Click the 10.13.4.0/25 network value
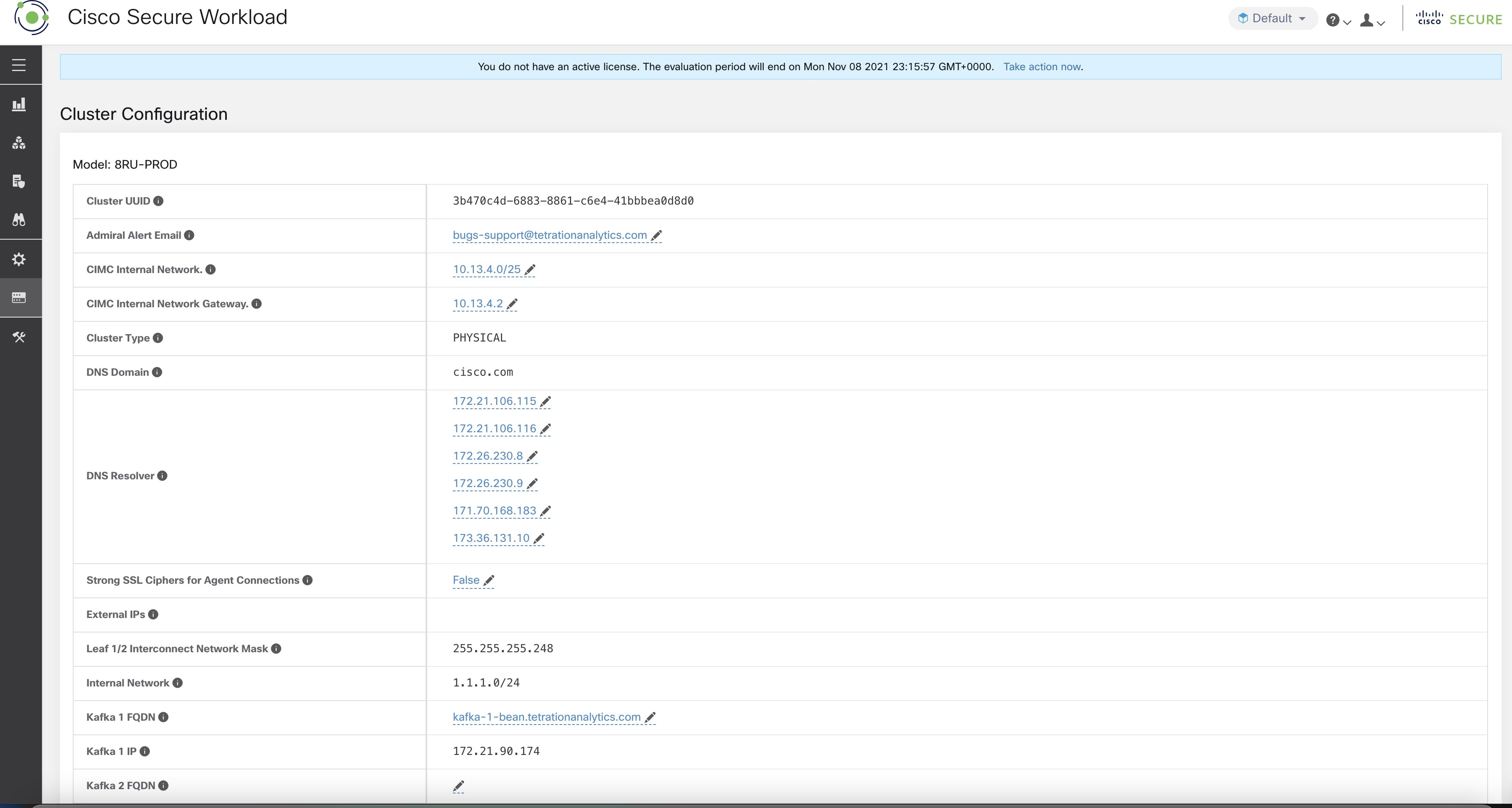Screen dimensions: 1512x808 (487, 269)
